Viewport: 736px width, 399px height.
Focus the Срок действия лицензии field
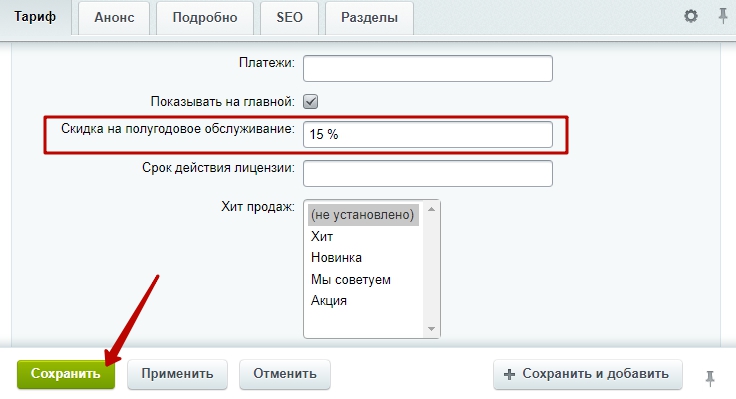click(x=428, y=174)
